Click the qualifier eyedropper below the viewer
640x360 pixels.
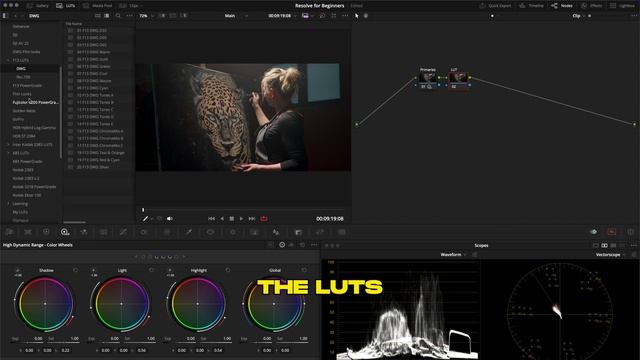(x=145, y=219)
